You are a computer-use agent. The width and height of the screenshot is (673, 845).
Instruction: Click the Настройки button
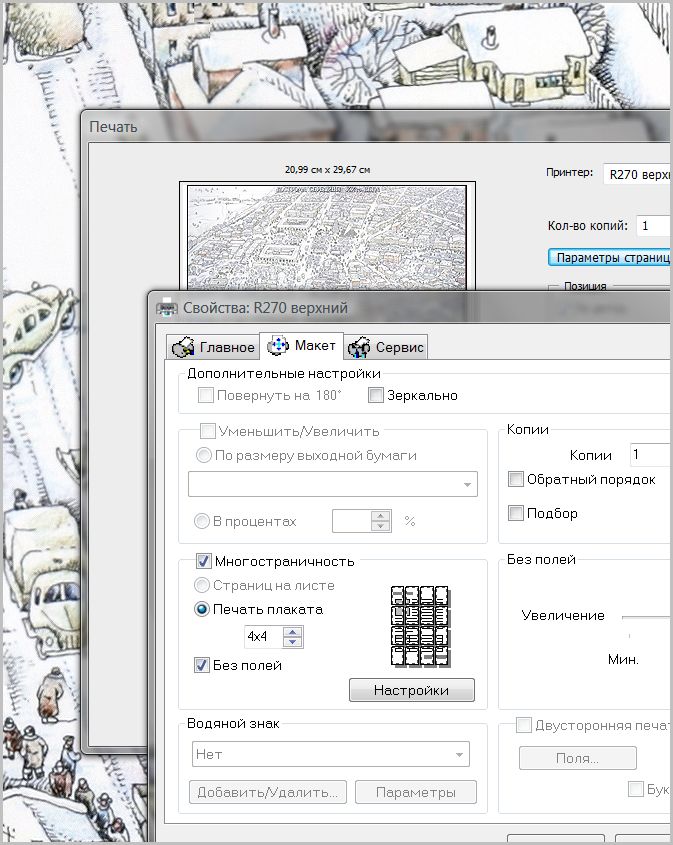pyautogui.click(x=412, y=690)
